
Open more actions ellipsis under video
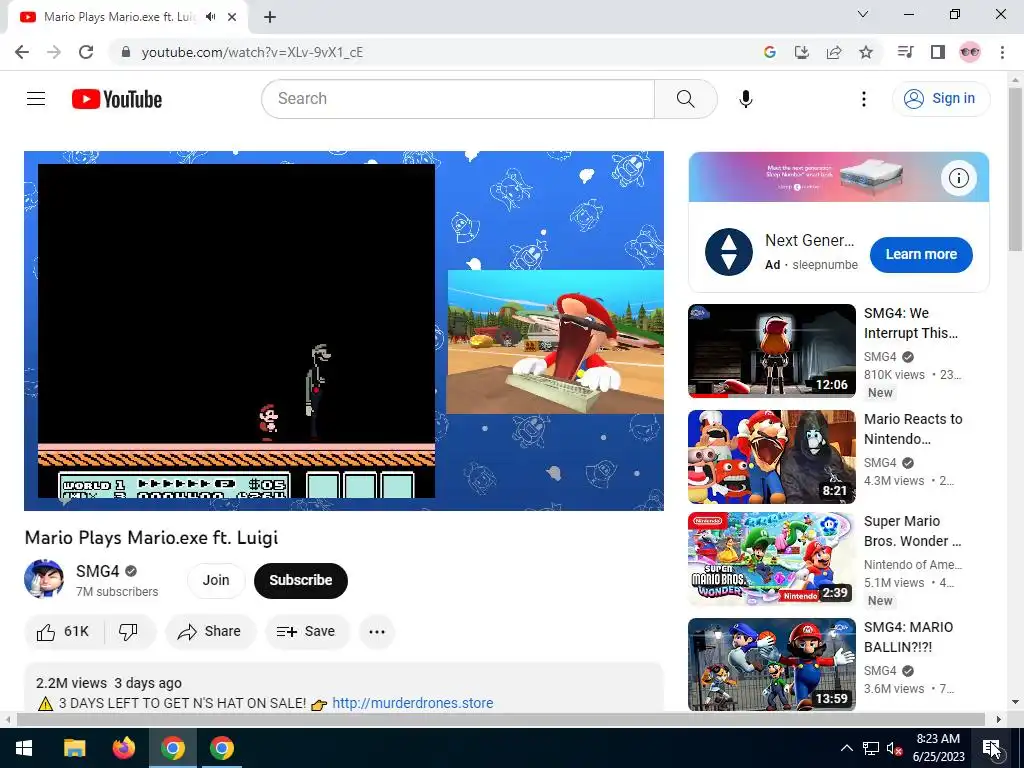pyautogui.click(x=377, y=632)
